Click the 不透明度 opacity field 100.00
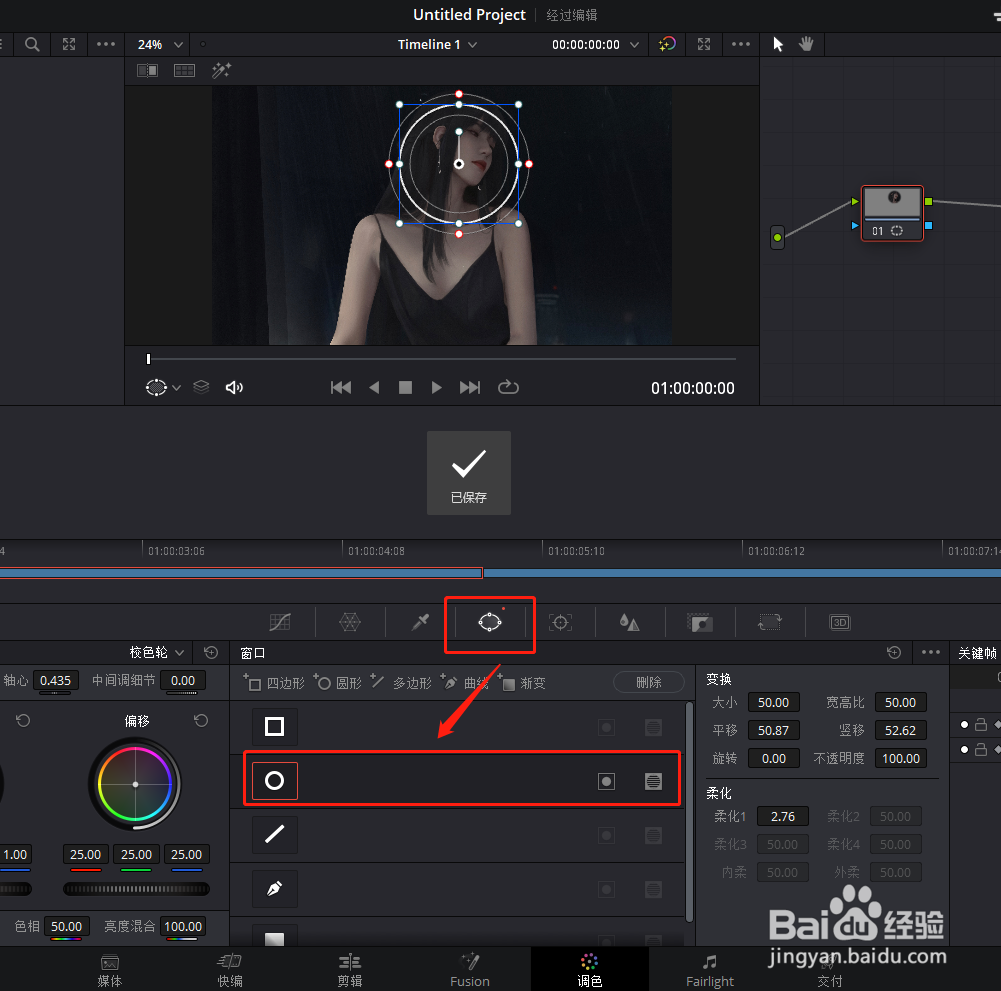This screenshot has width=1001, height=991. point(901,759)
